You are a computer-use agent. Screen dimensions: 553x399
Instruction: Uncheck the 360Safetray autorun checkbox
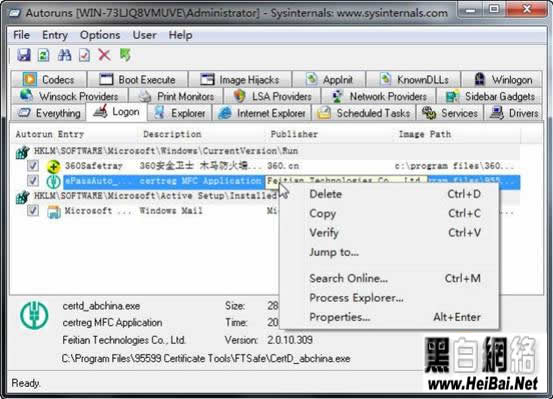[x=32, y=165]
